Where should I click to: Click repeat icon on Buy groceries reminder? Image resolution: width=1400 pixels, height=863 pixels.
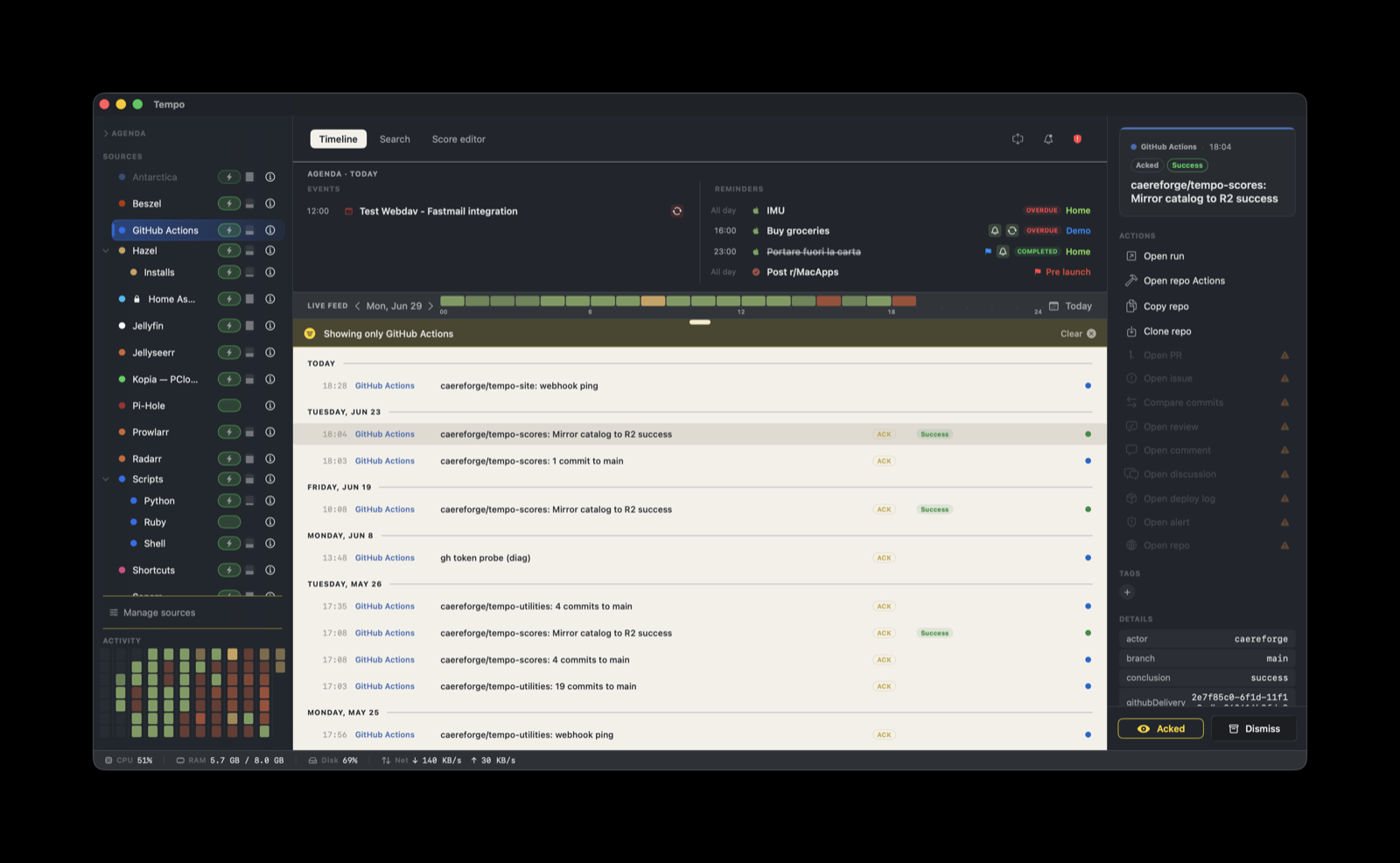[1012, 230]
